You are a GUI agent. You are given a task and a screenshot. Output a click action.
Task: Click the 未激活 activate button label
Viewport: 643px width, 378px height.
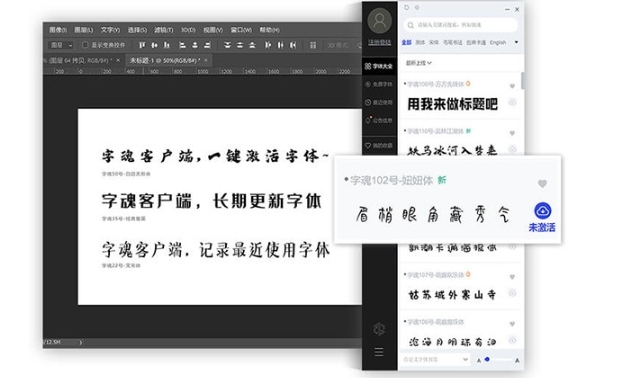(x=542, y=228)
